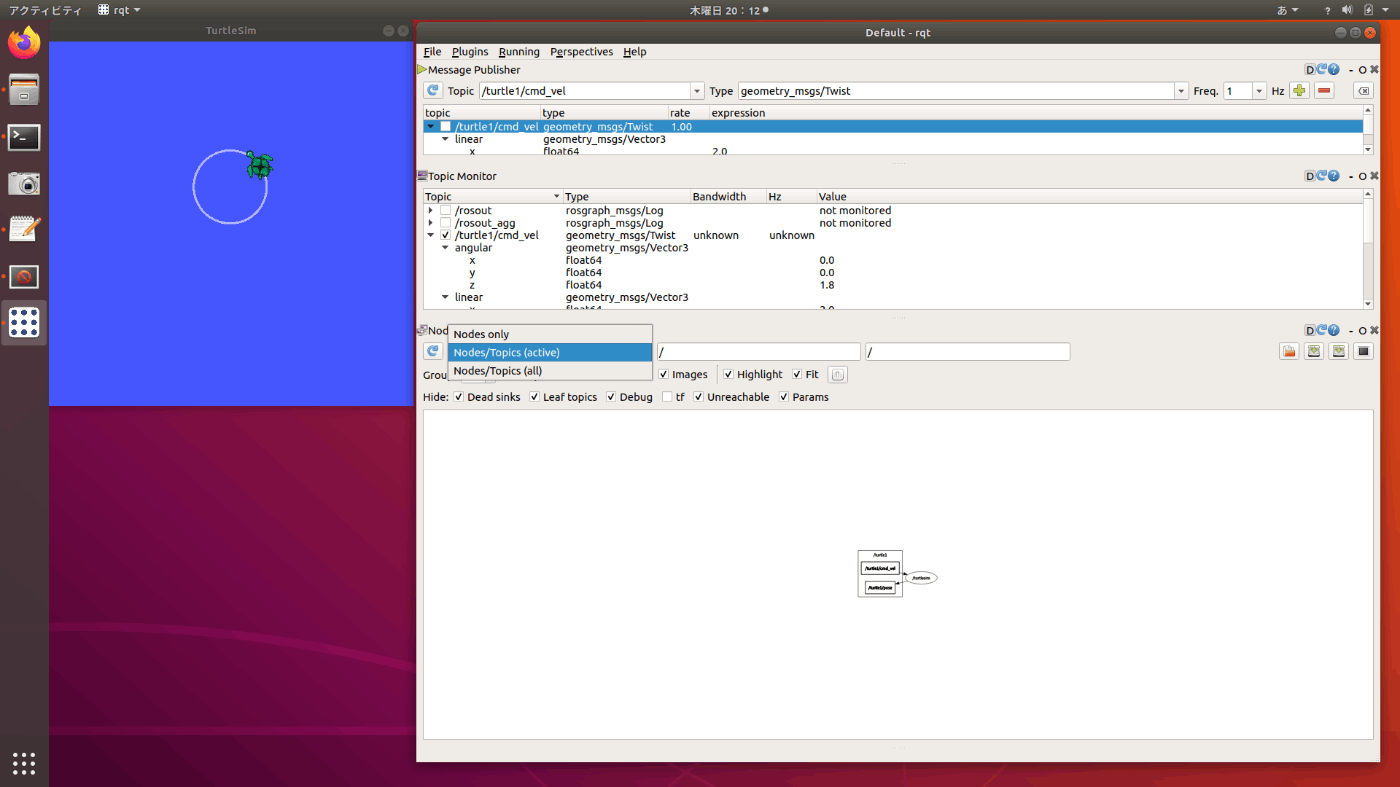1400x787 pixels.
Task: Collapse linear node in Message Publisher
Action: [x=446, y=139]
